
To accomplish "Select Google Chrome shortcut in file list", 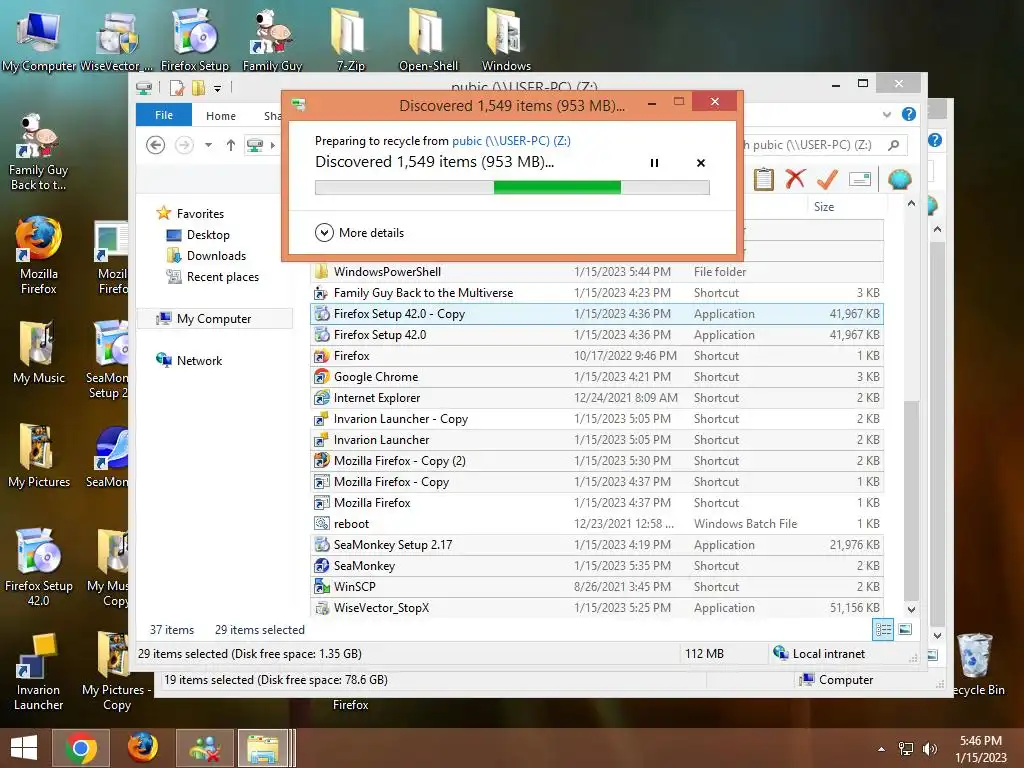I will [x=597, y=377].
